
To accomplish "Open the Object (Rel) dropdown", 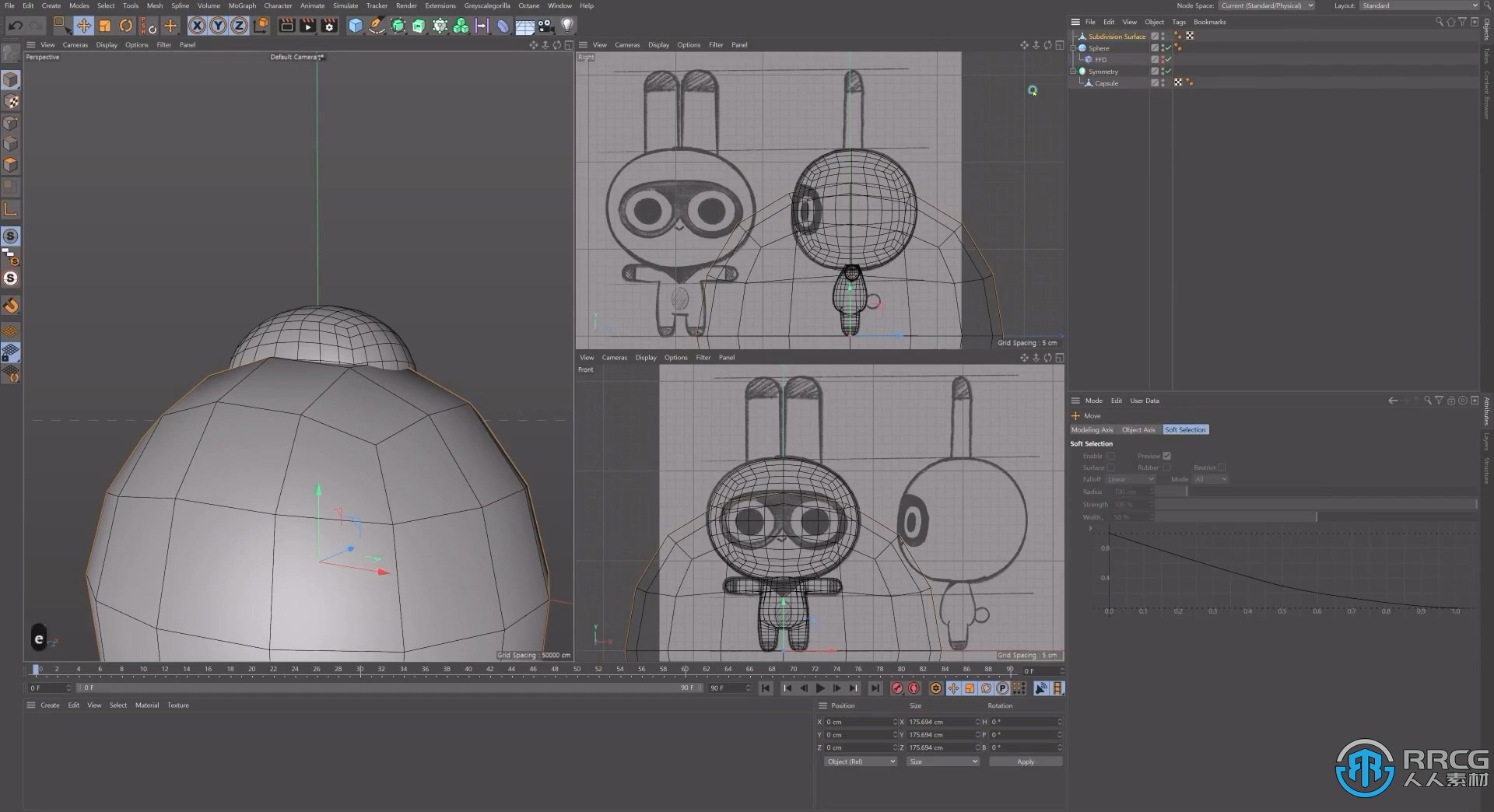I will click(x=861, y=761).
